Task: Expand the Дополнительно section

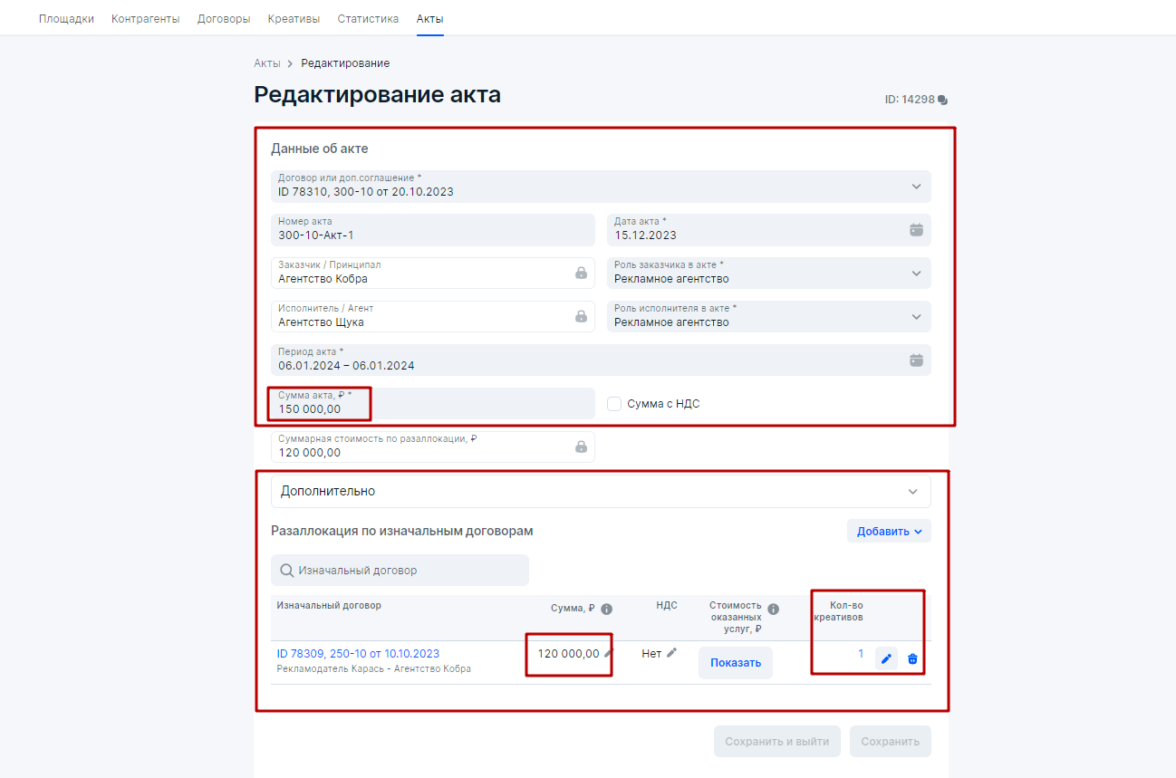Action: point(911,491)
